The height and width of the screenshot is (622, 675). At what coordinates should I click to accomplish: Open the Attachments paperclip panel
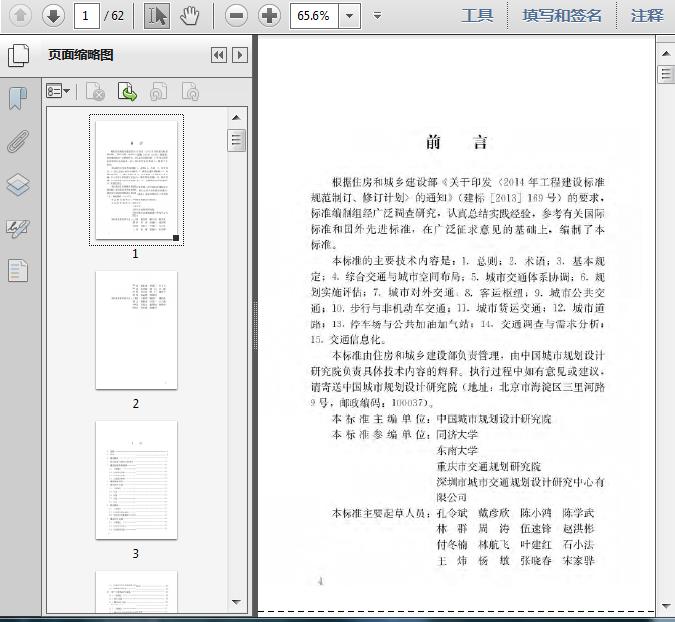coord(18,141)
